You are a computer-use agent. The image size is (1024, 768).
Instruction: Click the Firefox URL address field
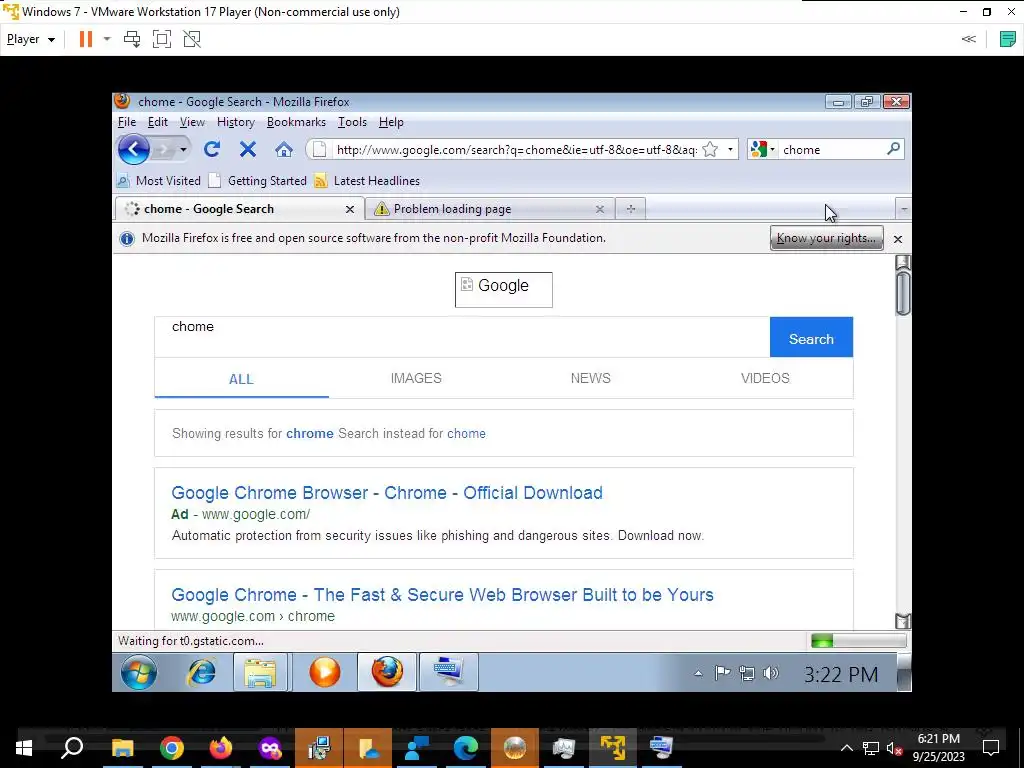click(x=517, y=150)
